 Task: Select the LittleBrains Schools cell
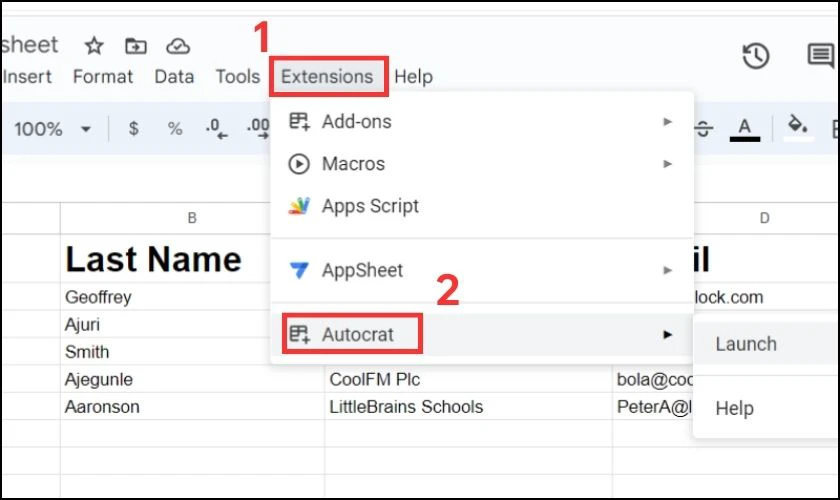click(x=468, y=407)
